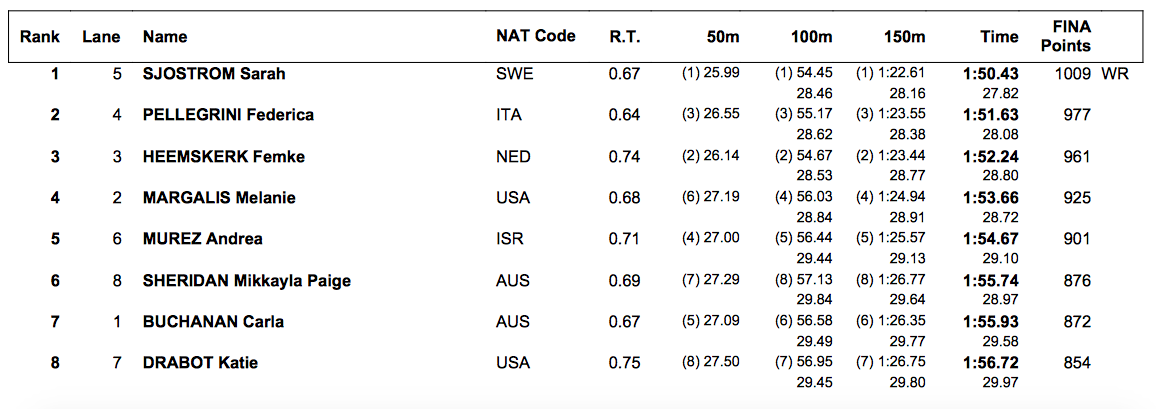Click DRABOT Katie's name
Viewport: 1156px width, 409px height.
201,363
